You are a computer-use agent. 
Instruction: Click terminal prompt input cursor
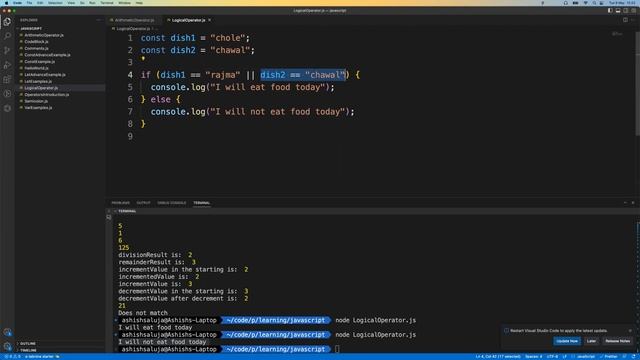pyautogui.click(x=337, y=349)
